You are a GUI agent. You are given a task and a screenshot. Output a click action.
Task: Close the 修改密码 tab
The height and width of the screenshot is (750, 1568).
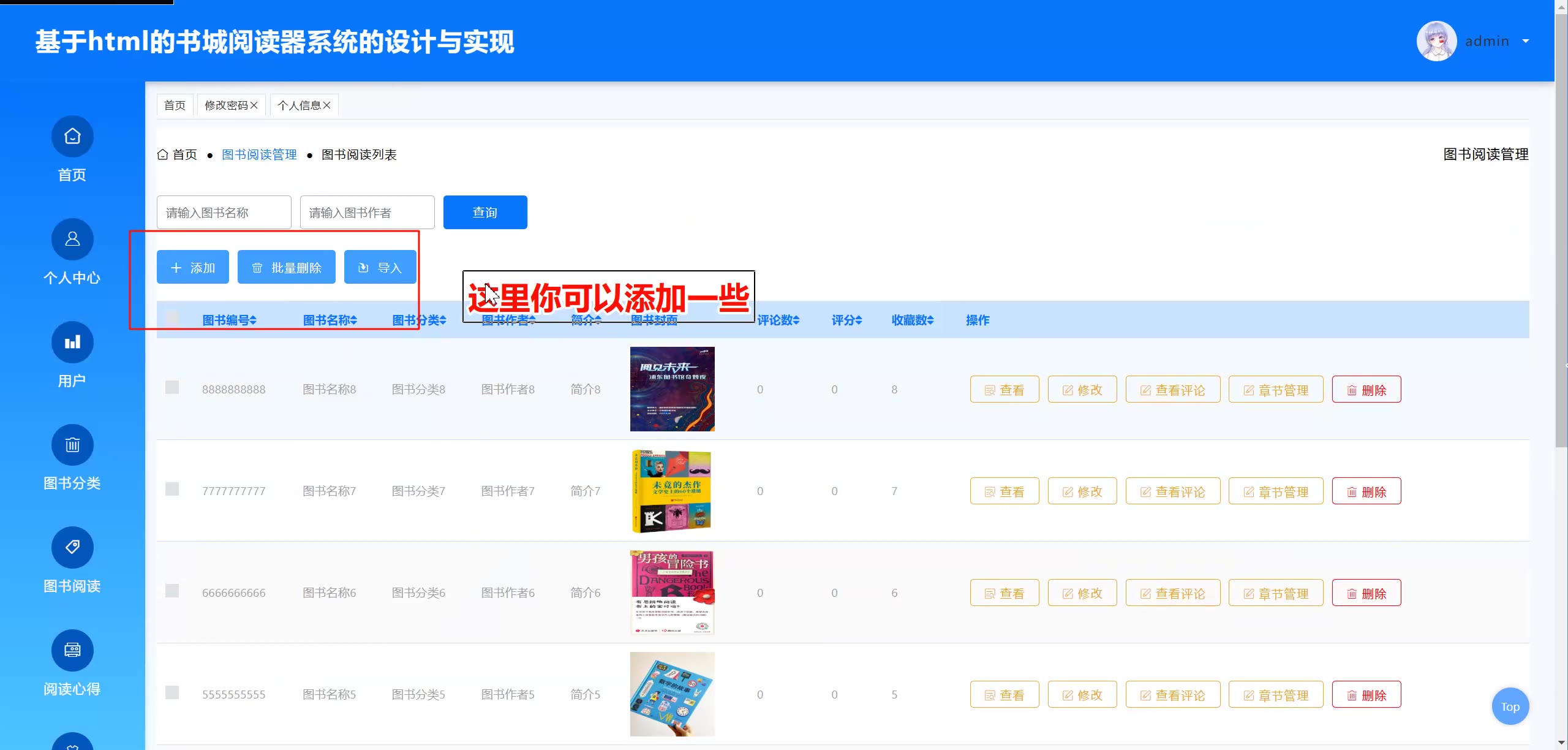[x=254, y=105]
